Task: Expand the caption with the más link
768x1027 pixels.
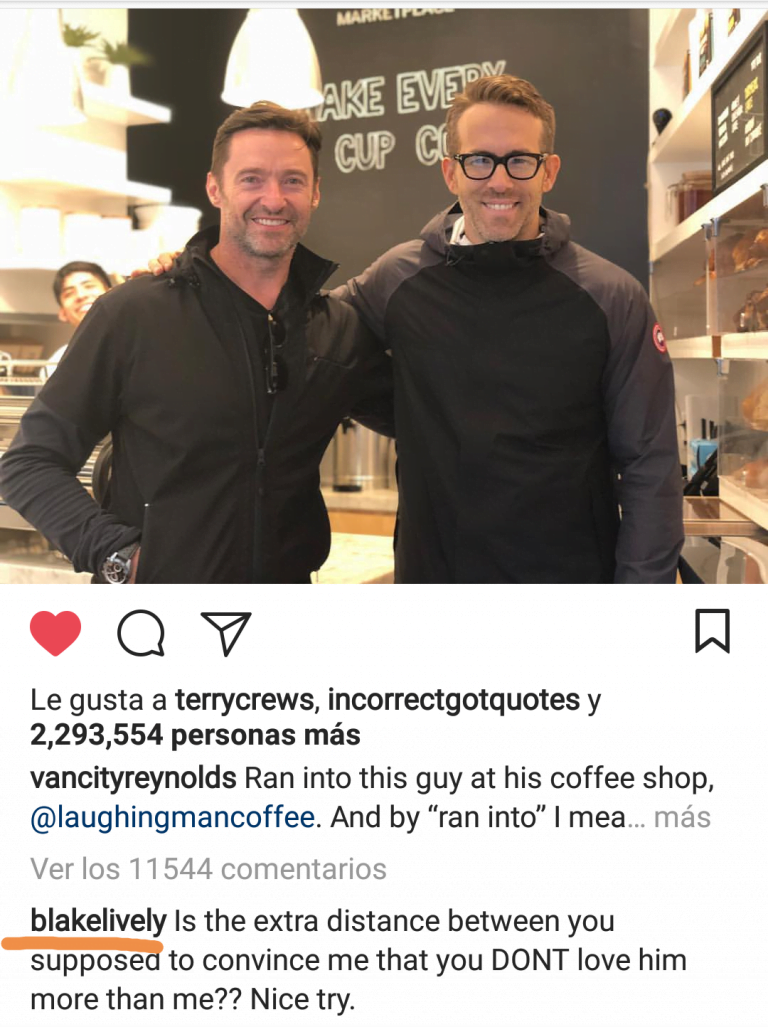Action: tap(682, 817)
